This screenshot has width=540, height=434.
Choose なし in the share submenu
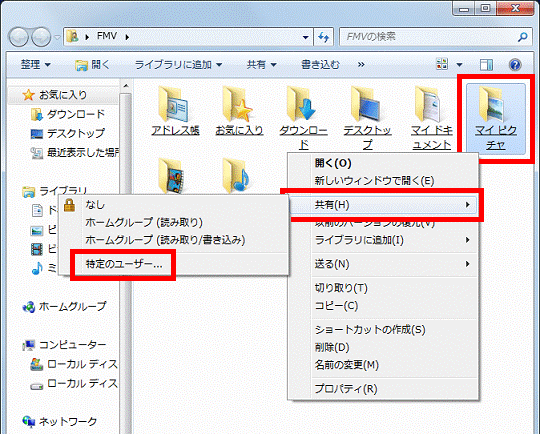pos(174,205)
